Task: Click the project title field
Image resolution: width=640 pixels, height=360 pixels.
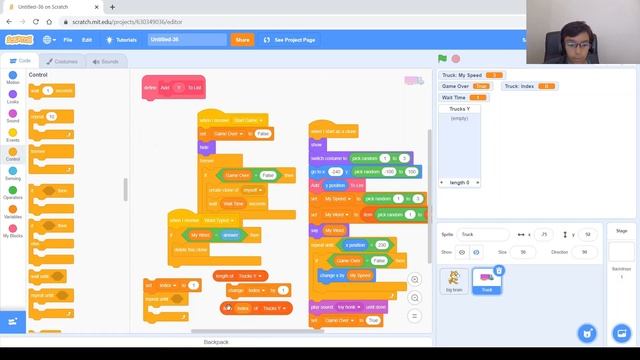Action: [x=187, y=40]
